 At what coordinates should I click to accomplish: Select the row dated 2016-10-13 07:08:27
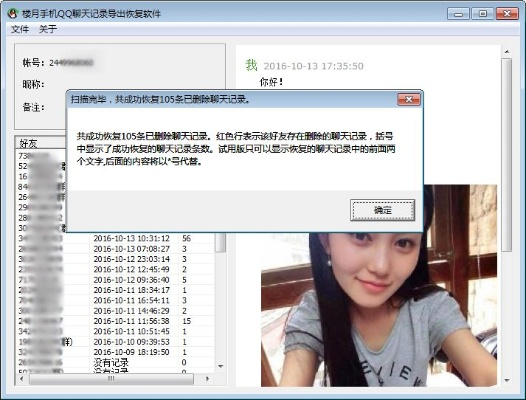click(x=115, y=249)
